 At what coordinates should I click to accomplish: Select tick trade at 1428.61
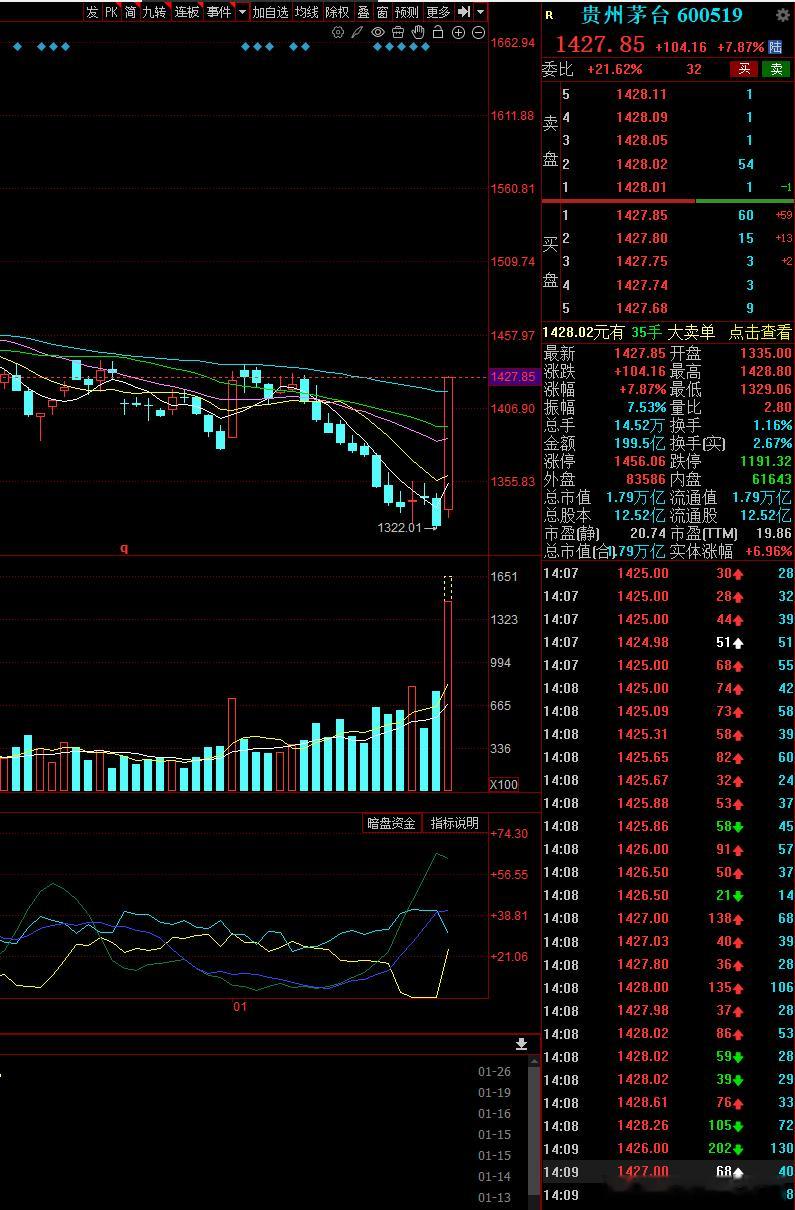coord(667,1102)
